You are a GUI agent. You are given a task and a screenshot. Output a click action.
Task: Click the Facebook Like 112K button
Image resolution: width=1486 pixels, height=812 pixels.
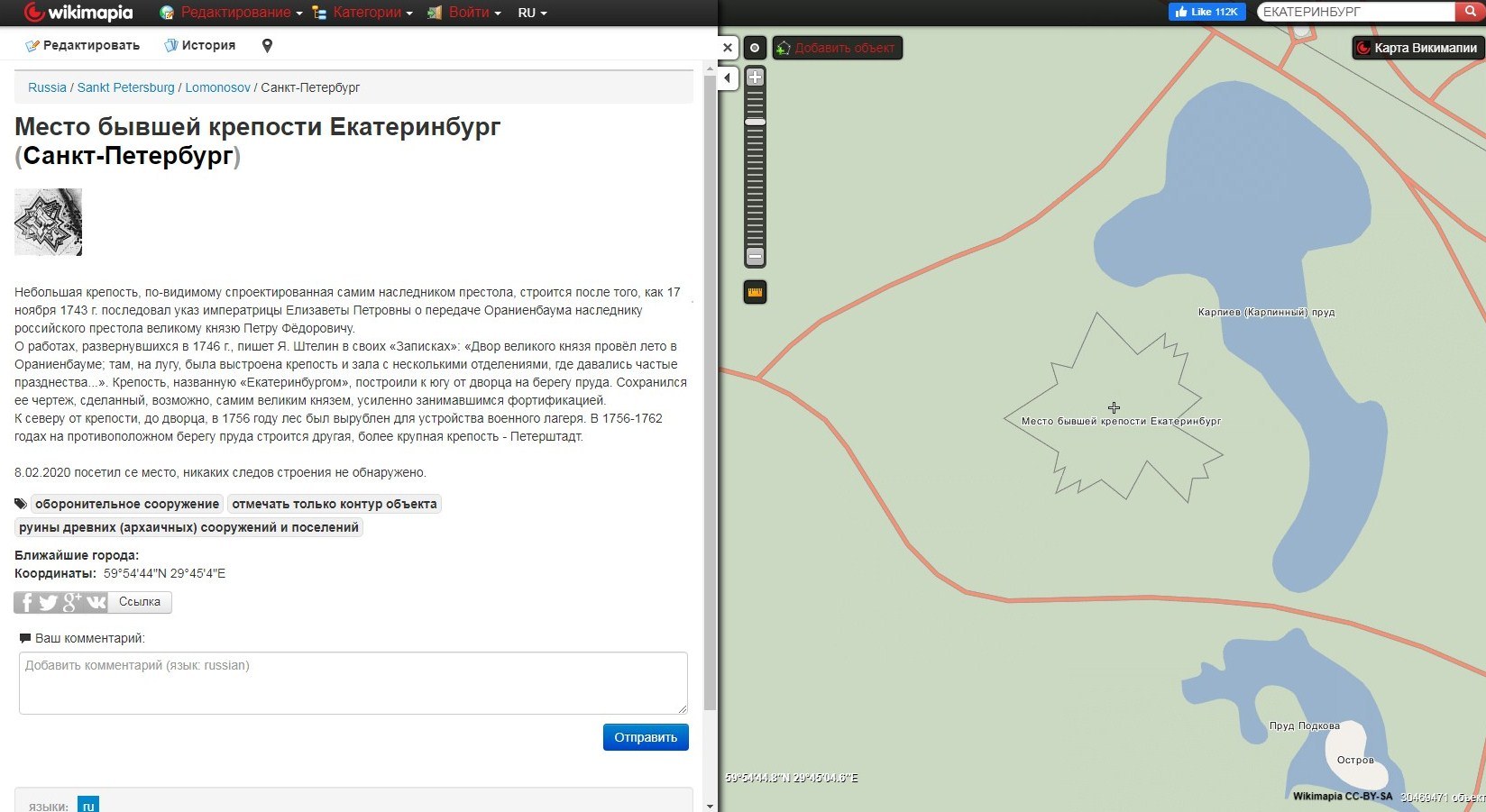tap(1206, 12)
